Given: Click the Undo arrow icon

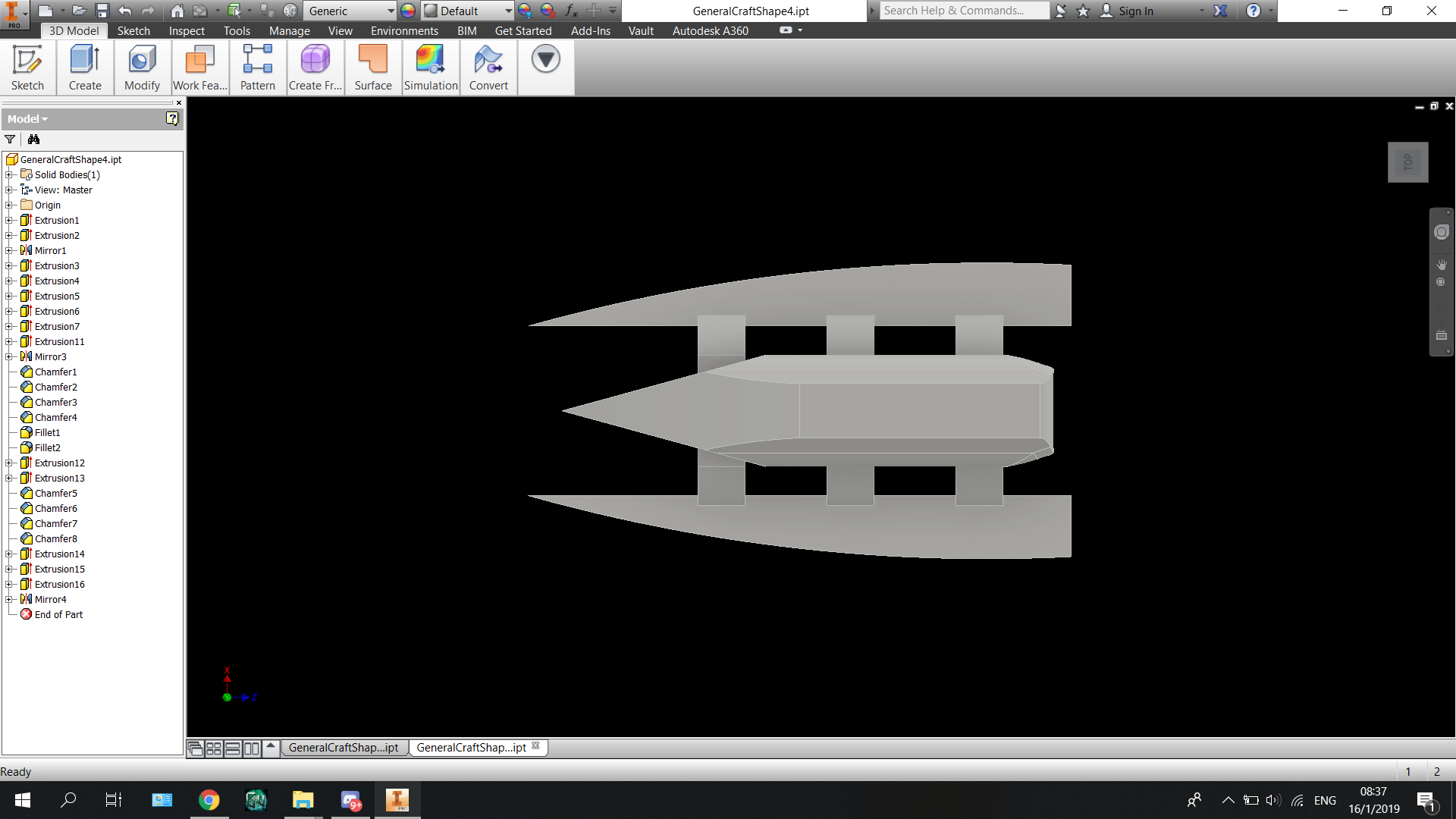Looking at the screenshot, I should [x=125, y=11].
